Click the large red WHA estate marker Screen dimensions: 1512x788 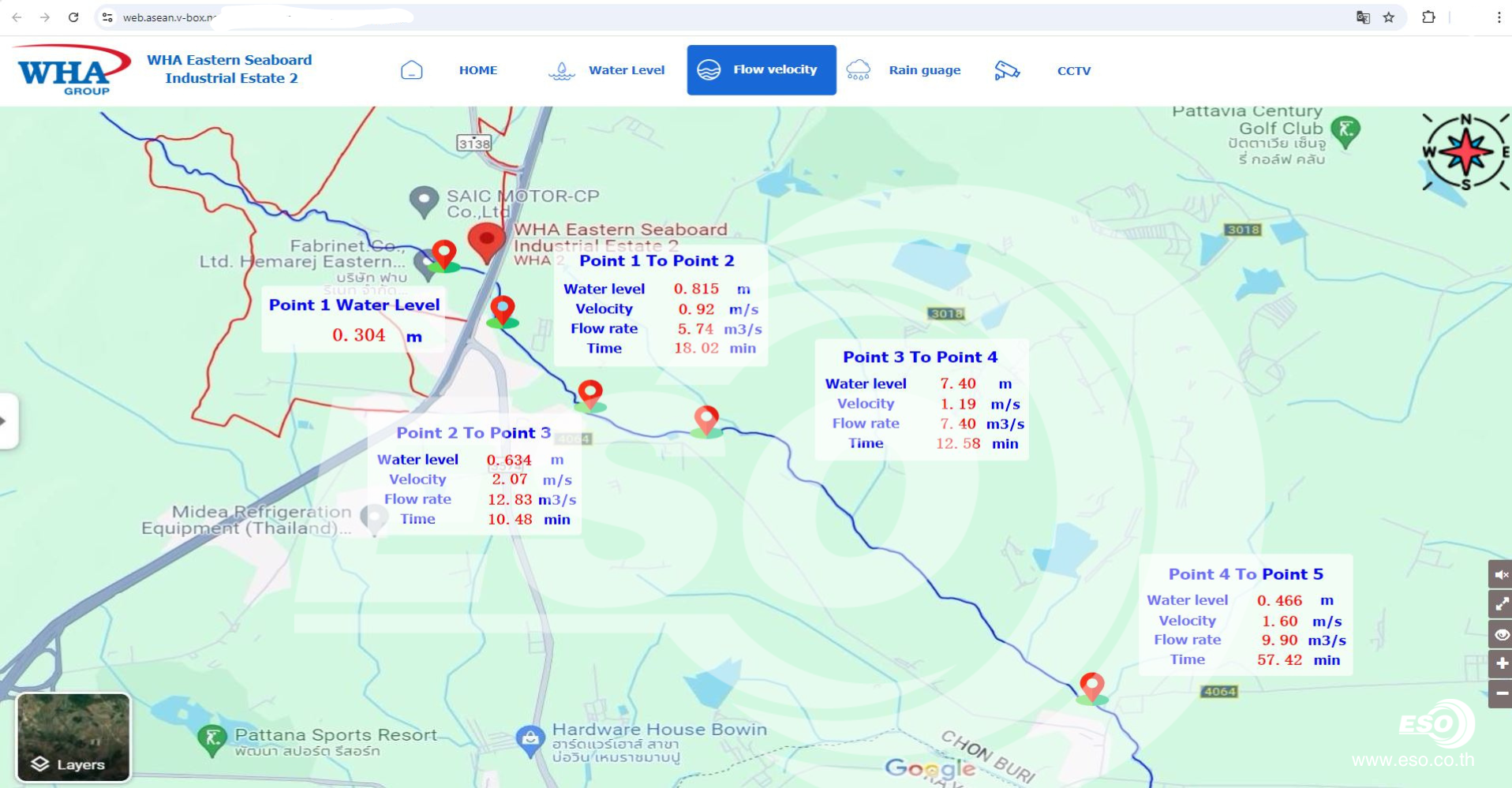[x=487, y=241]
